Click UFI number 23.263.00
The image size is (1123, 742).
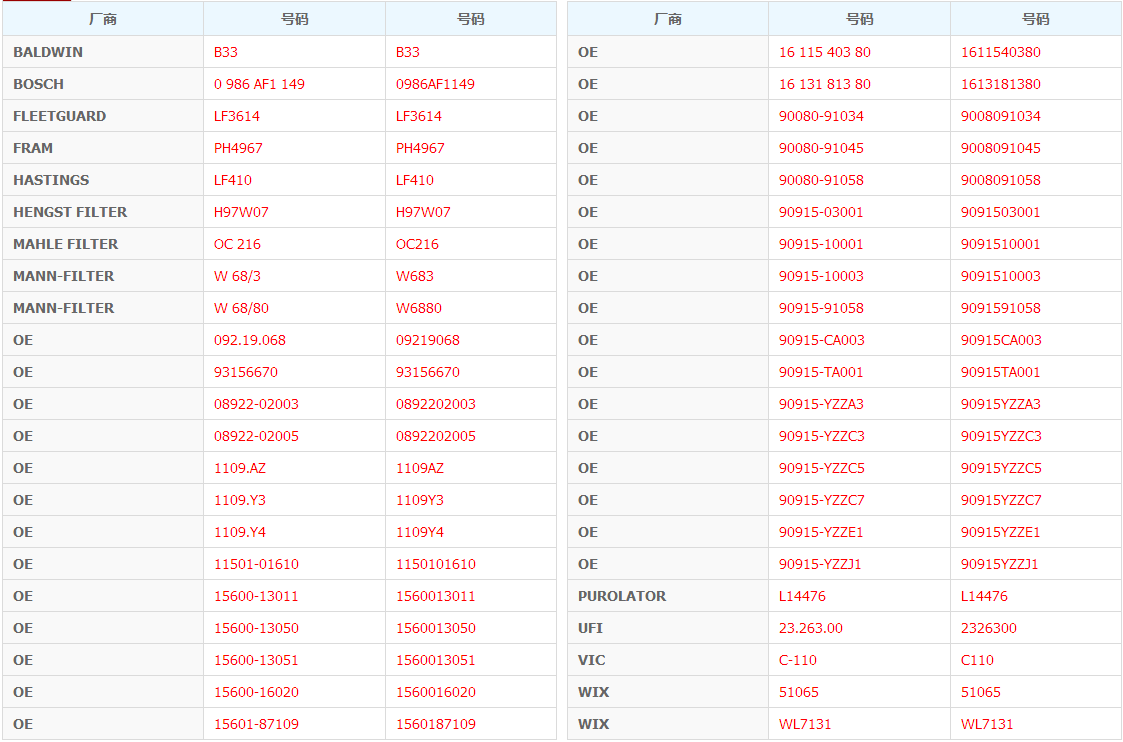(811, 628)
